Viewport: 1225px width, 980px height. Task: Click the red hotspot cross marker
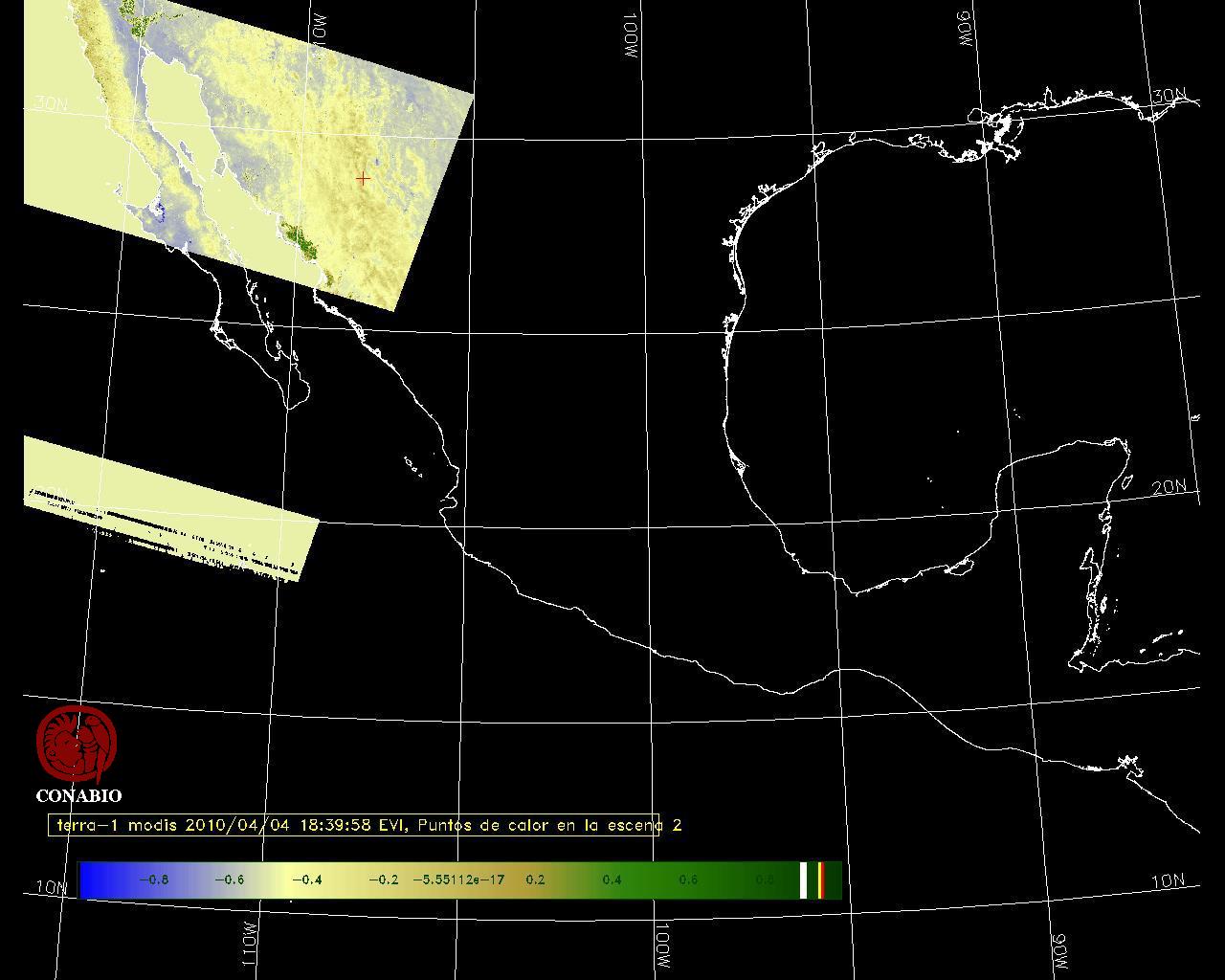363,178
